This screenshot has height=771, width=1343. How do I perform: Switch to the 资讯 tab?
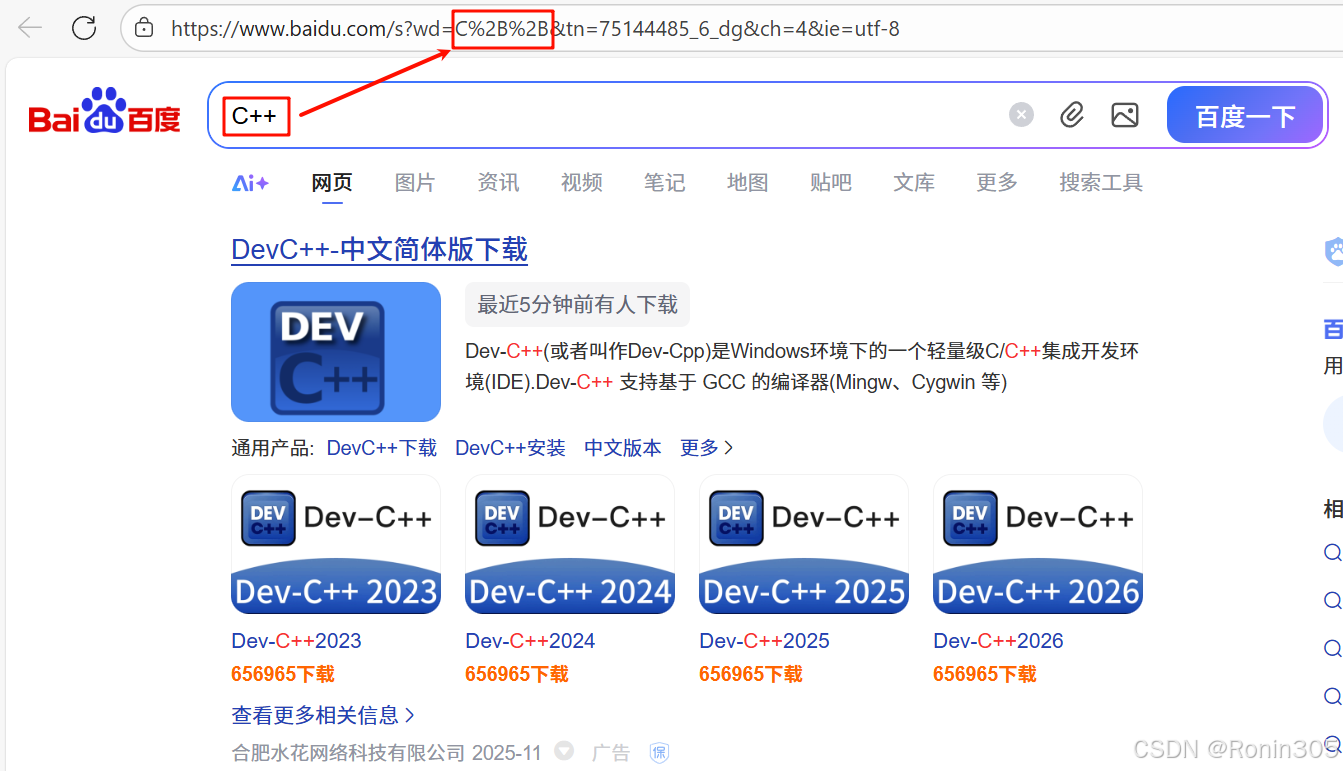pos(498,182)
